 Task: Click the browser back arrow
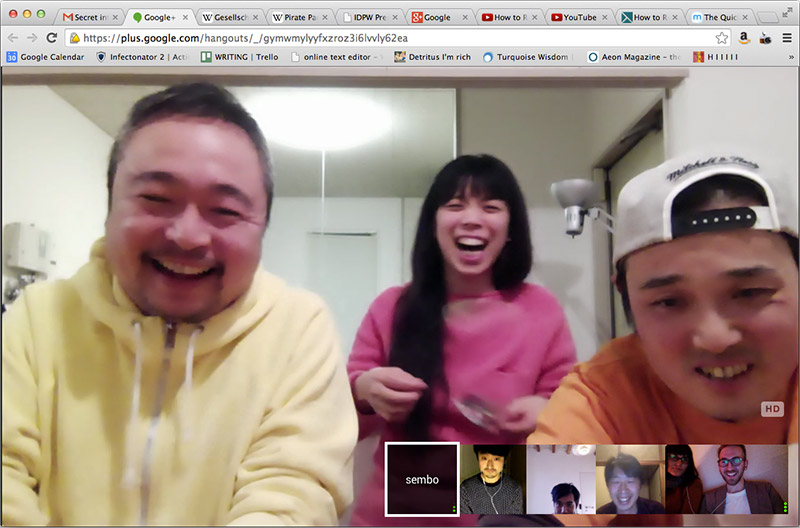coord(12,38)
